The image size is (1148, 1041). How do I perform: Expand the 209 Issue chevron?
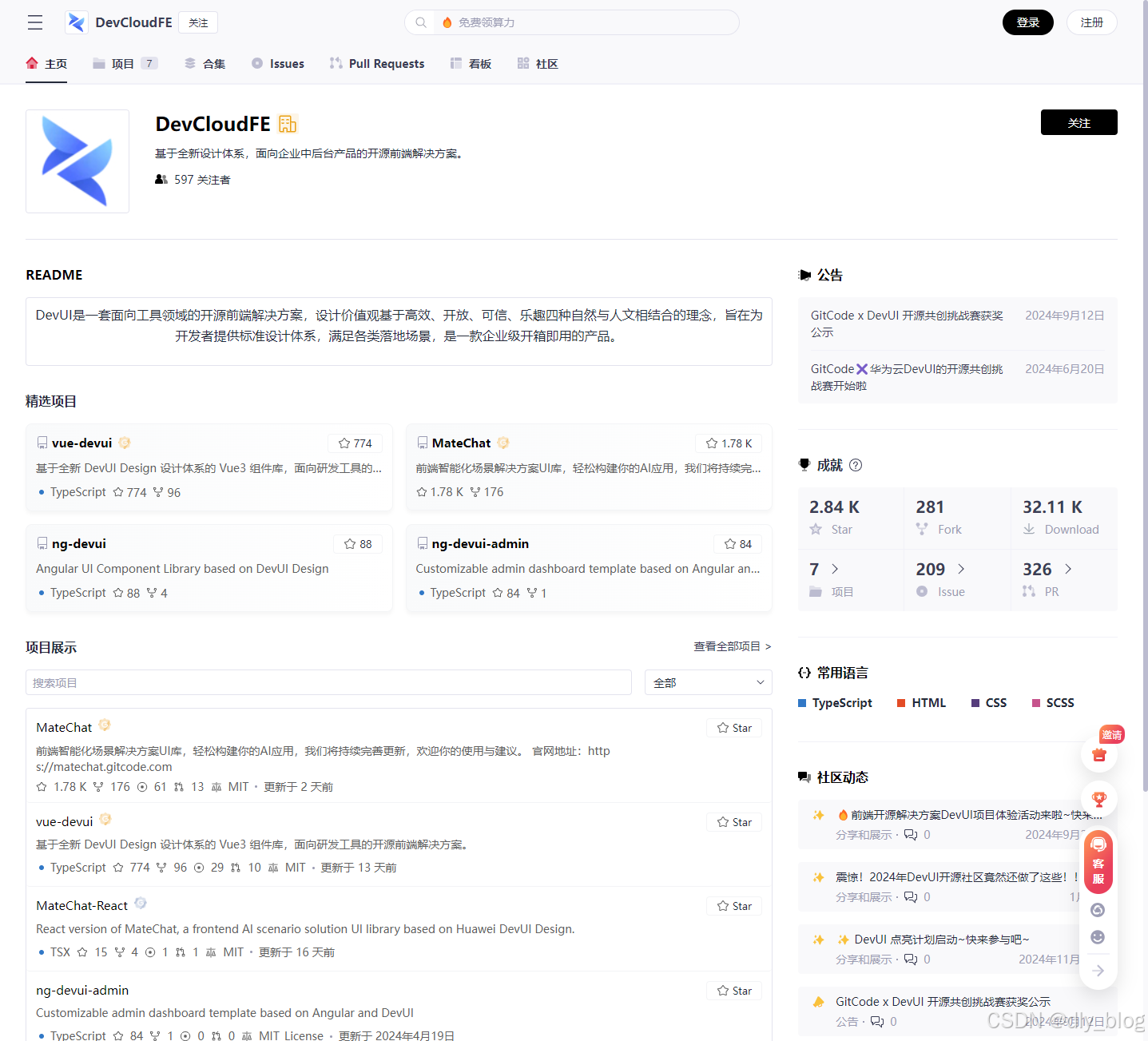click(x=961, y=569)
